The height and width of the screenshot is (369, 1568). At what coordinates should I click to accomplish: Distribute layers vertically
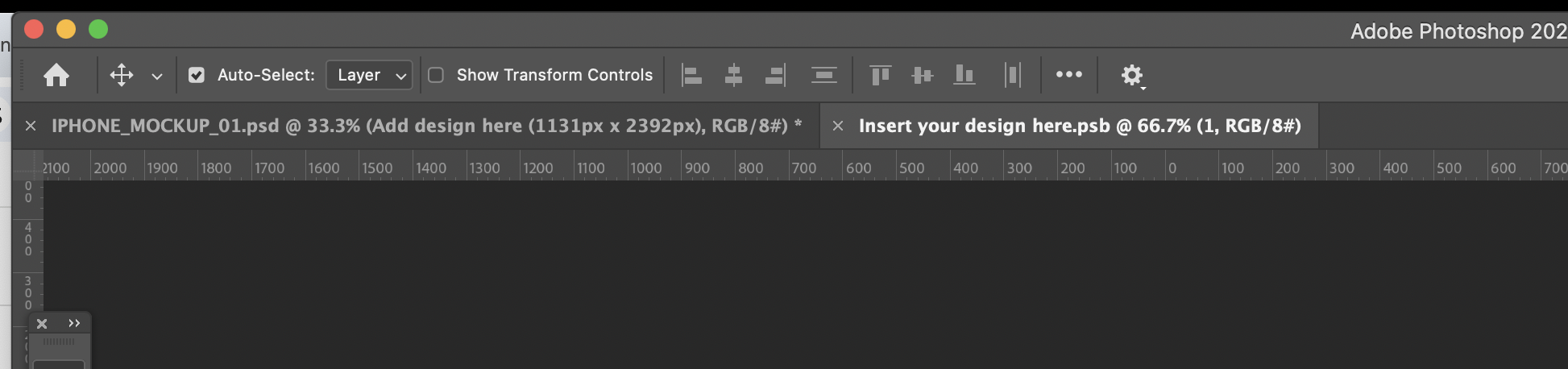(1013, 76)
